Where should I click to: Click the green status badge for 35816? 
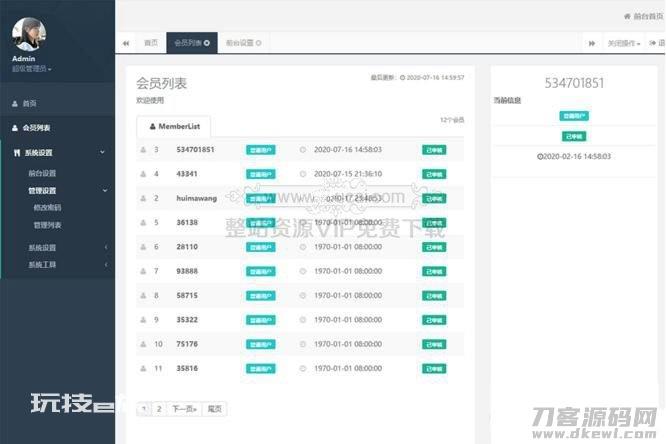(x=434, y=369)
